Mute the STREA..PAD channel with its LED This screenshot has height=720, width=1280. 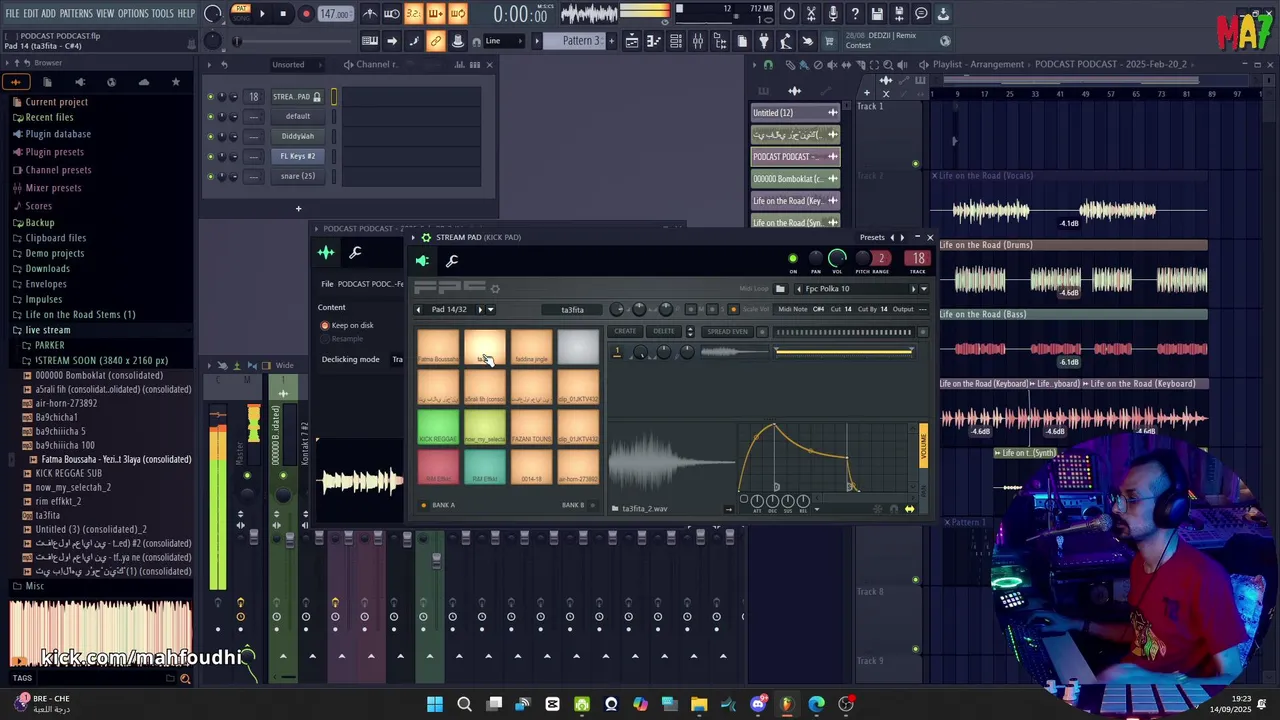[210, 97]
